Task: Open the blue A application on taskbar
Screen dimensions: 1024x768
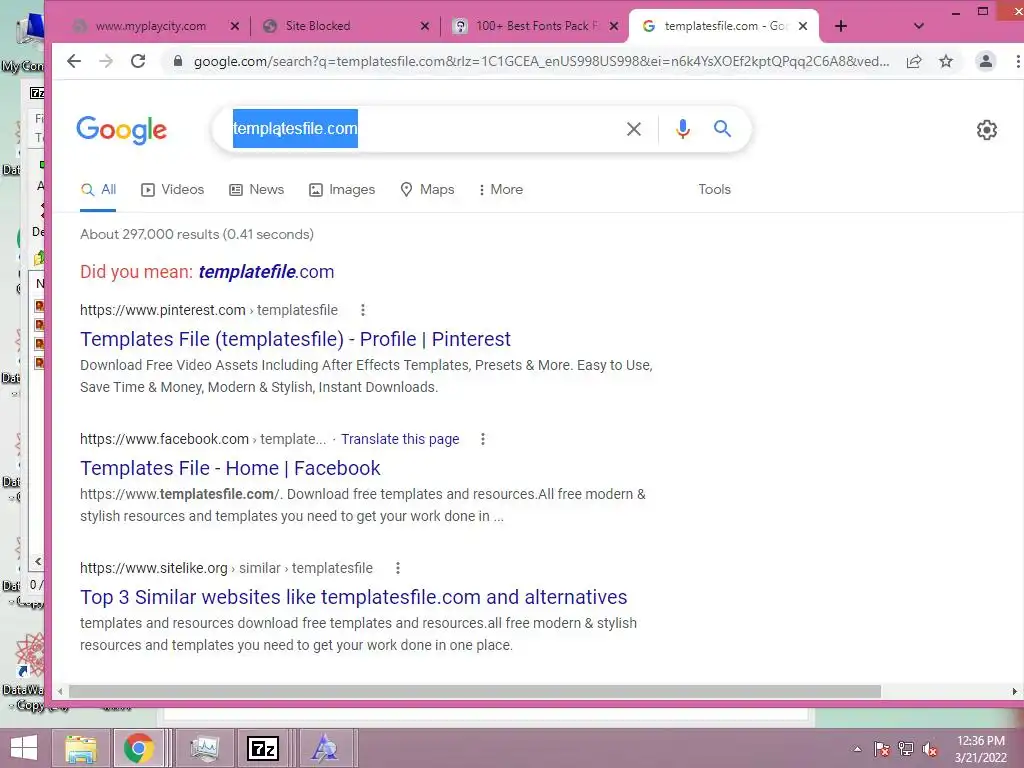Action: [324, 748]
